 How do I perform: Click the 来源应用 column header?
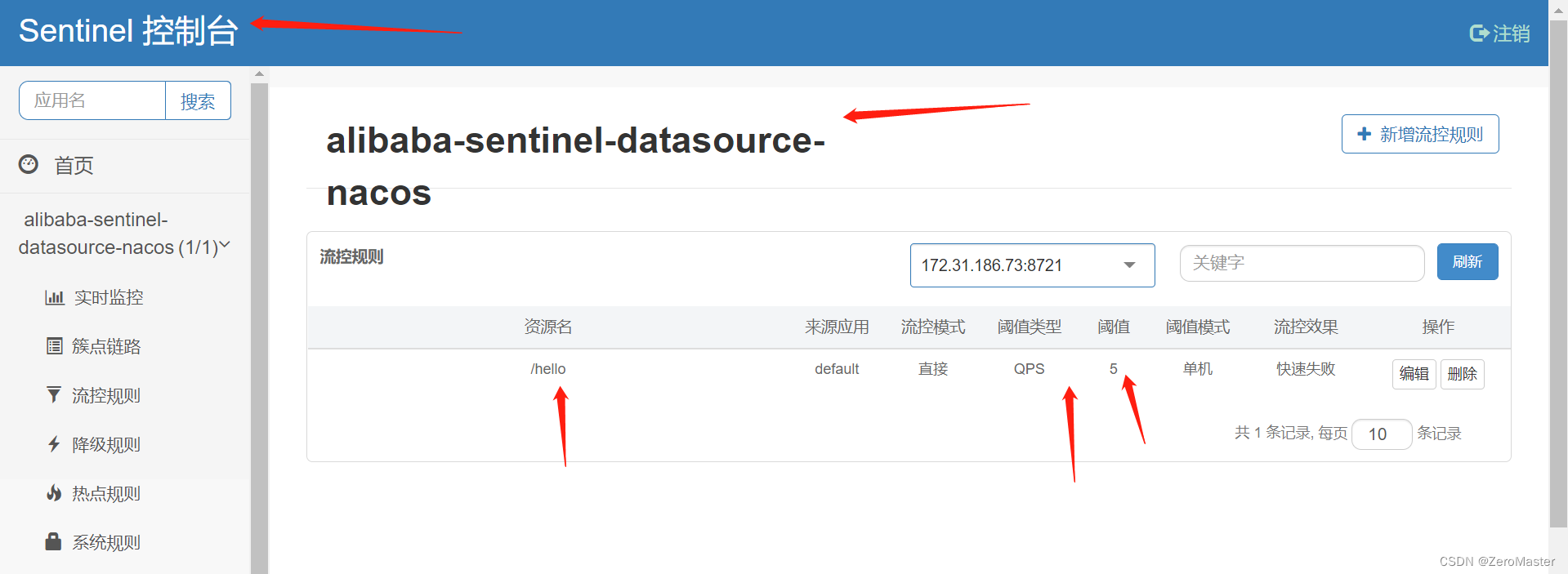pos(837,327)
